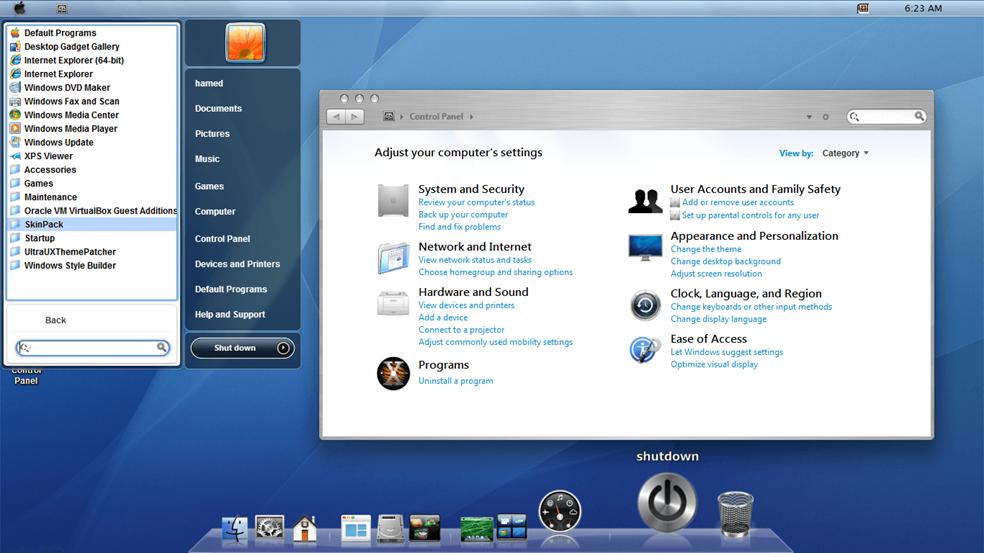The width and height of the screenshot is (984, 553).
Task: Click the Home icon in the dock
Action: [x=305, y=529]
